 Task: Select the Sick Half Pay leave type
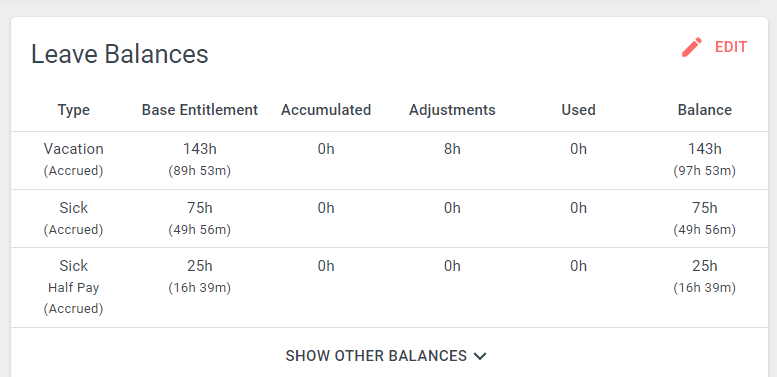coord(74,287)
